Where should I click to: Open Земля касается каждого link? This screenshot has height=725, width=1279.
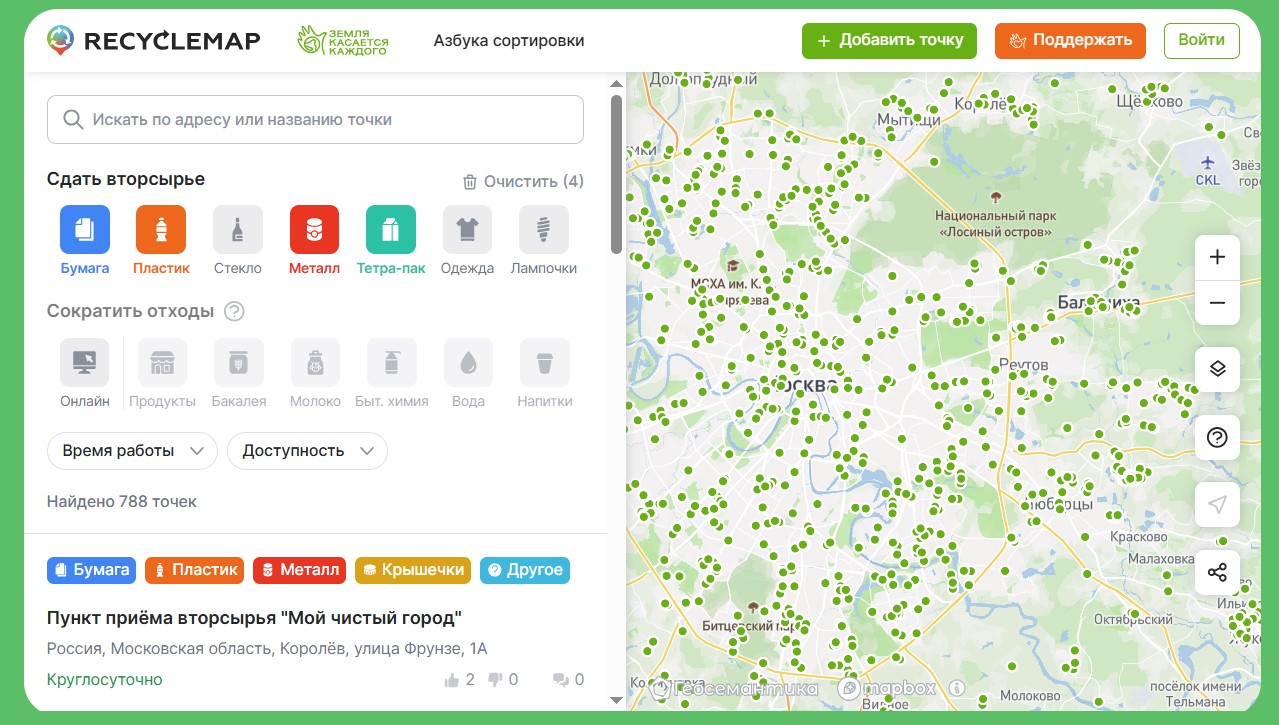[x=343, y=40]
